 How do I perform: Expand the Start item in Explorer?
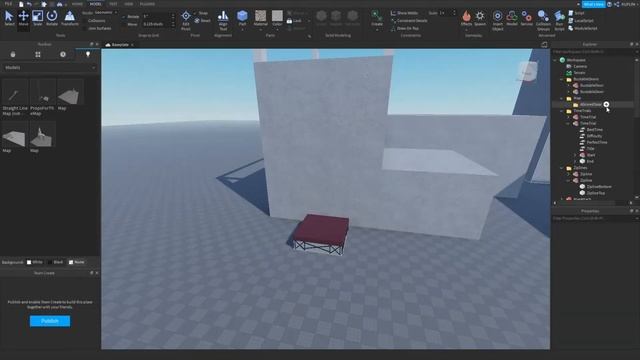tap(575, 155)
